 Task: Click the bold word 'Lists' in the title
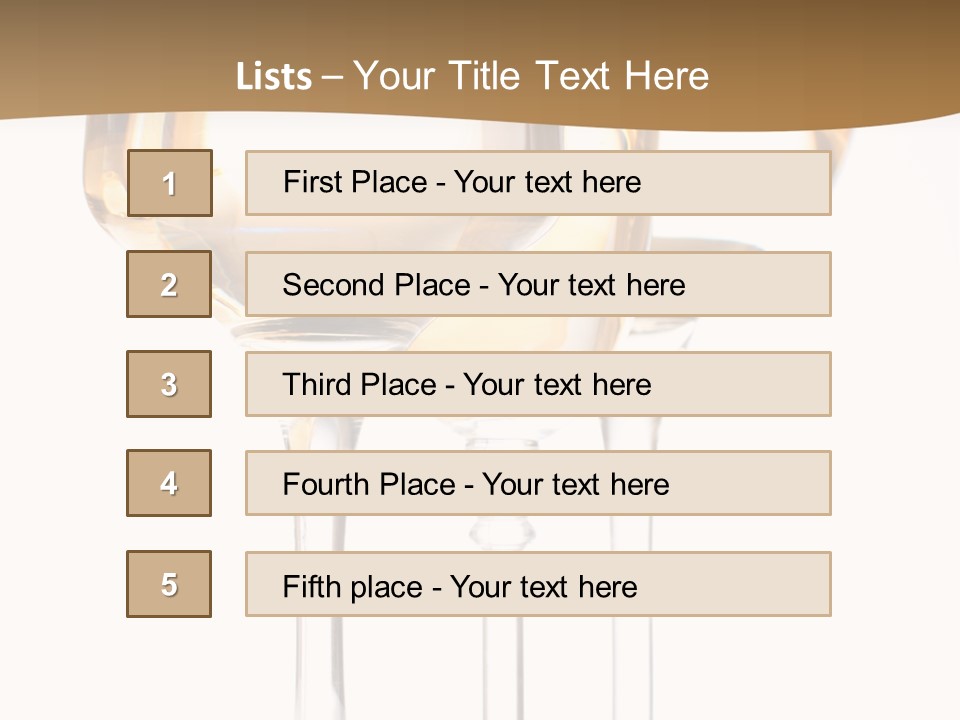pyautogui.click(x=273, y=77)
